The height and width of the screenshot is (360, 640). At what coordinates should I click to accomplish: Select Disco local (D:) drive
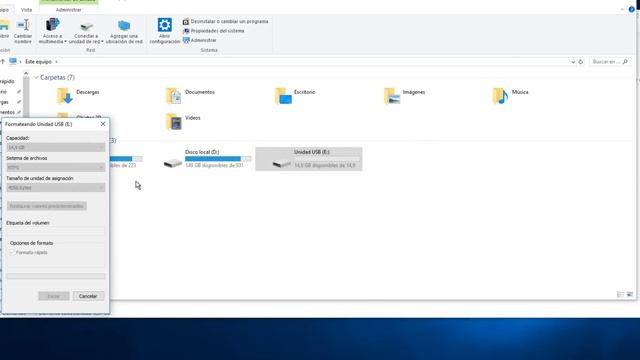pyautogui.click(x=207, y=159)
